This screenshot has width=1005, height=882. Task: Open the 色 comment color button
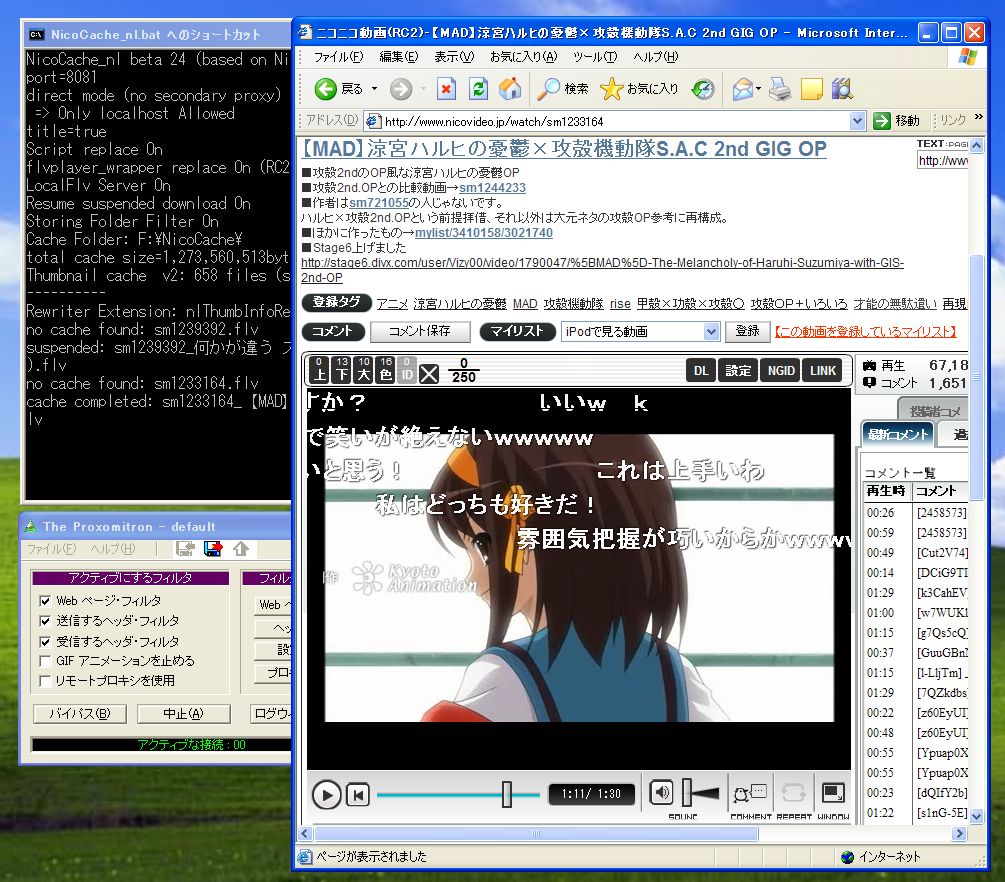click(x=386, y=370)
